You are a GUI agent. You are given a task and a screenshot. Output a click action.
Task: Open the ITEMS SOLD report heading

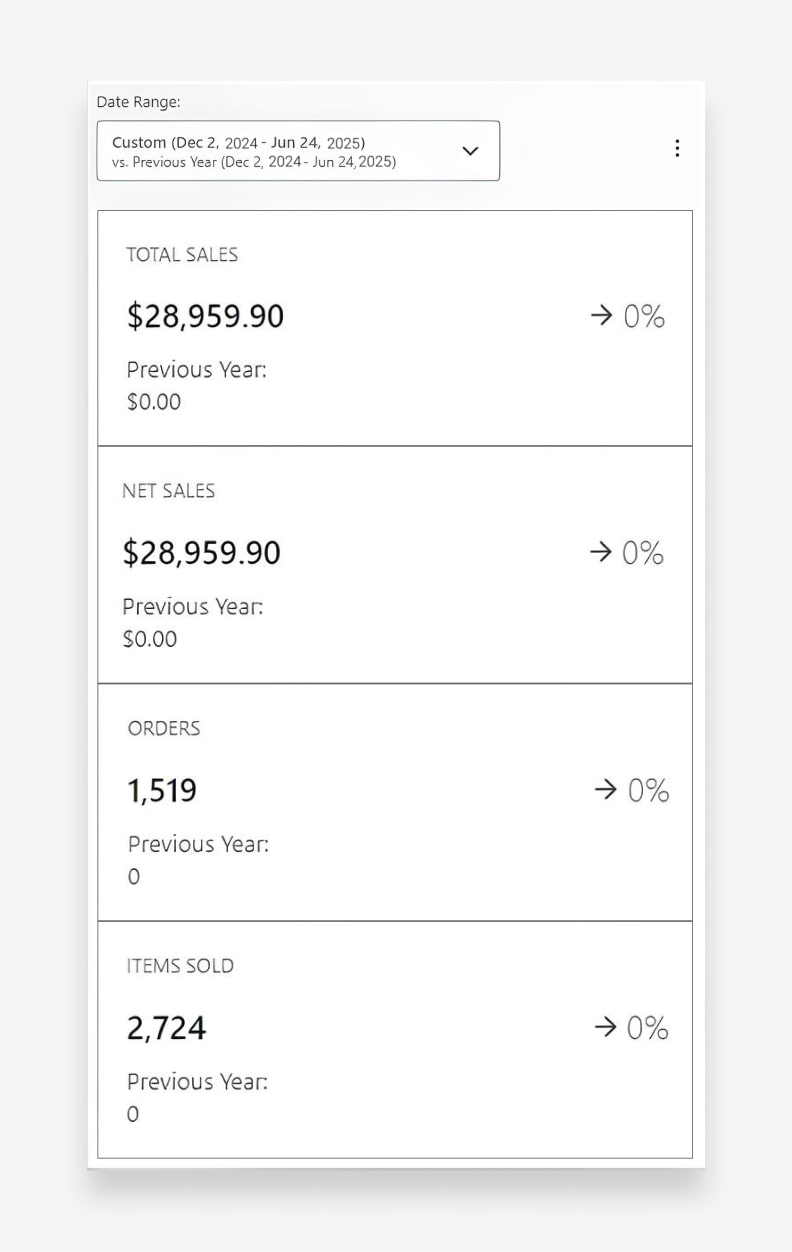180,966
